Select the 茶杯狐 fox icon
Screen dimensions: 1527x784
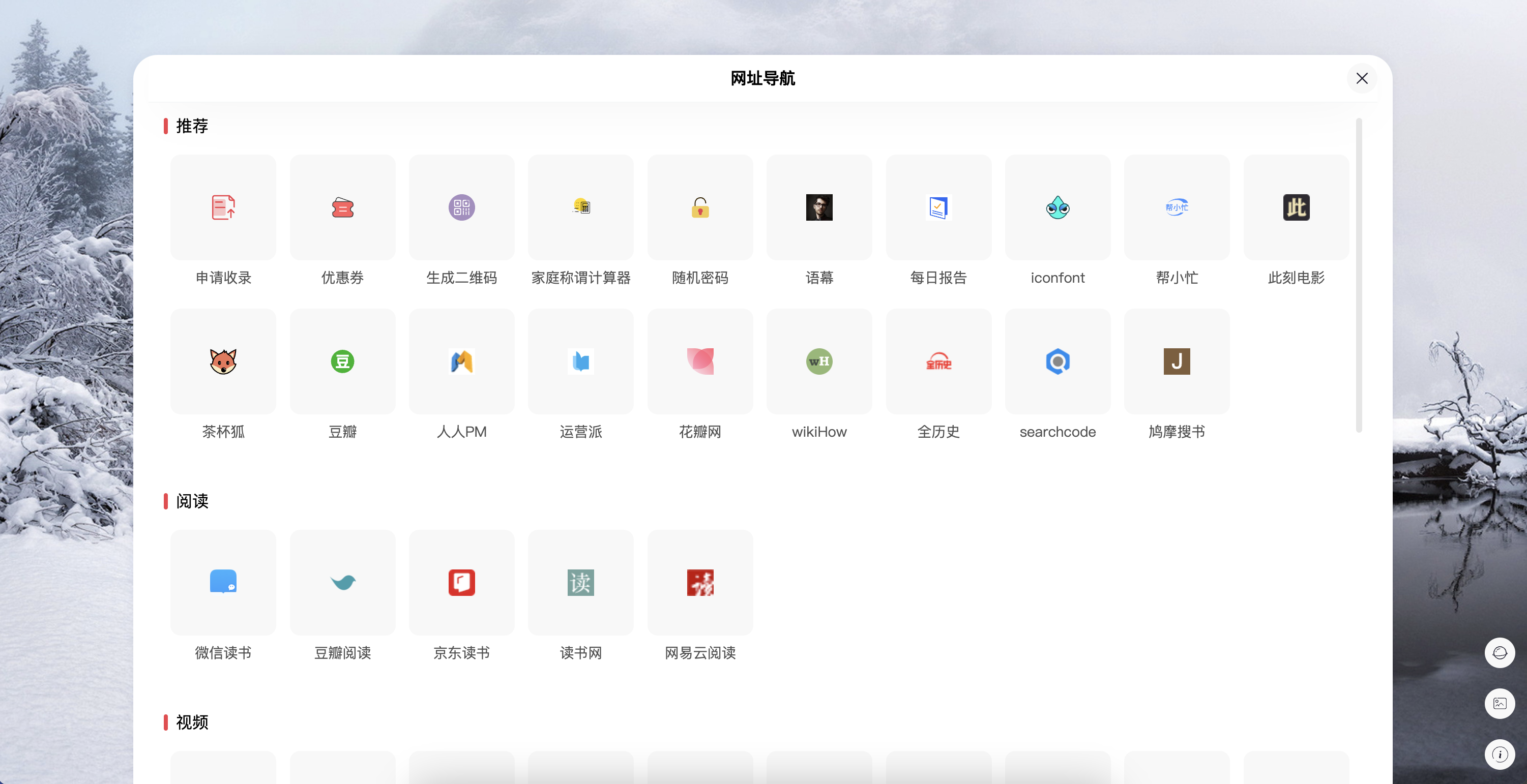pyautogui.click(x=223, y=361)
